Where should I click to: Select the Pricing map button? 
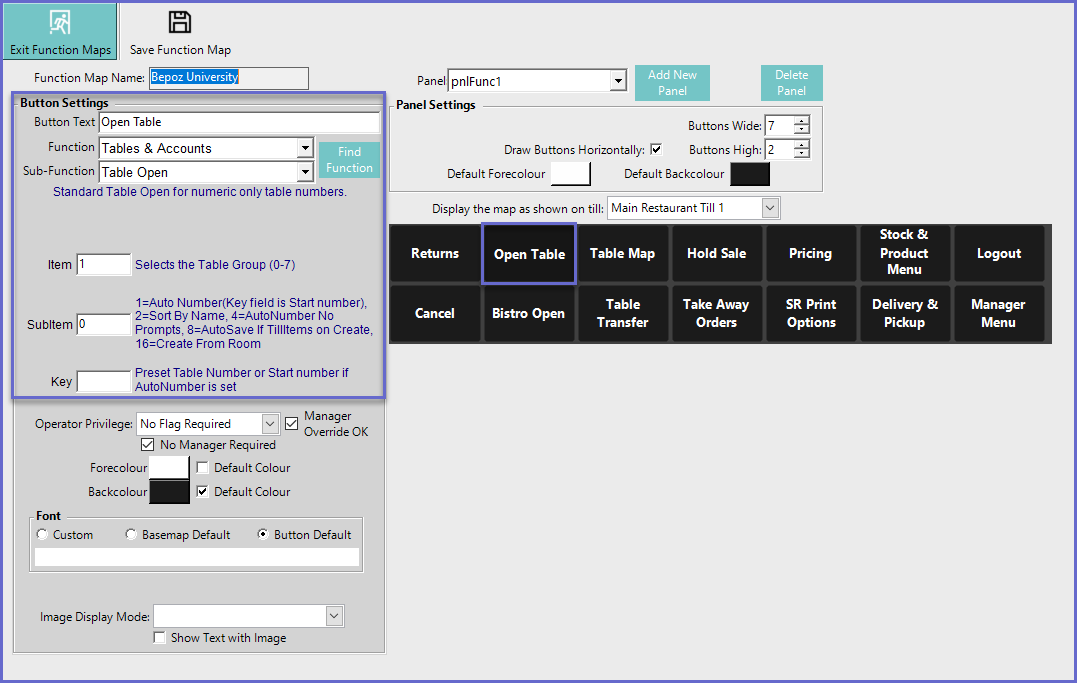pyautogui.click(x=810, y=254)
